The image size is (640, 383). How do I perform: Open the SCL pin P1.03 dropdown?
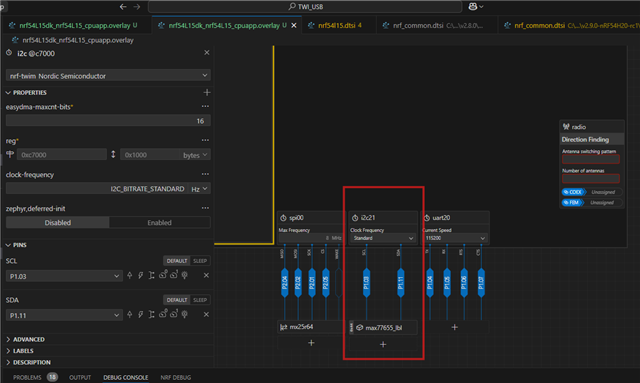64,276
